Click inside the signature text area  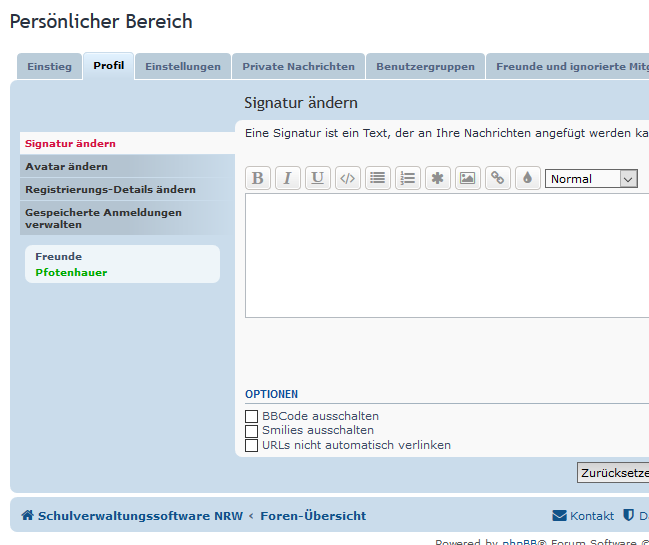(446, 255)
